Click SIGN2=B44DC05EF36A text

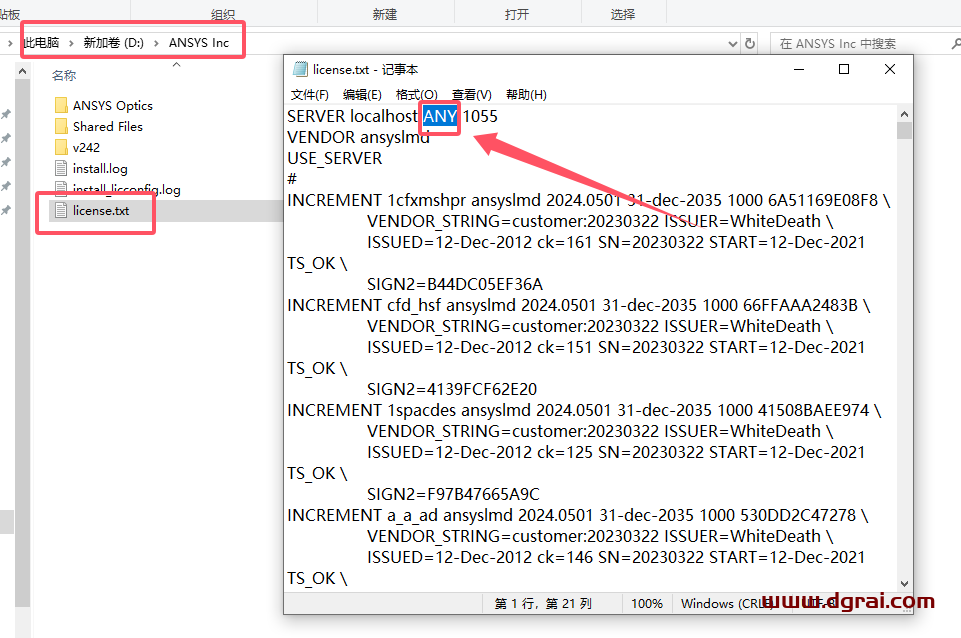point(455,284)
